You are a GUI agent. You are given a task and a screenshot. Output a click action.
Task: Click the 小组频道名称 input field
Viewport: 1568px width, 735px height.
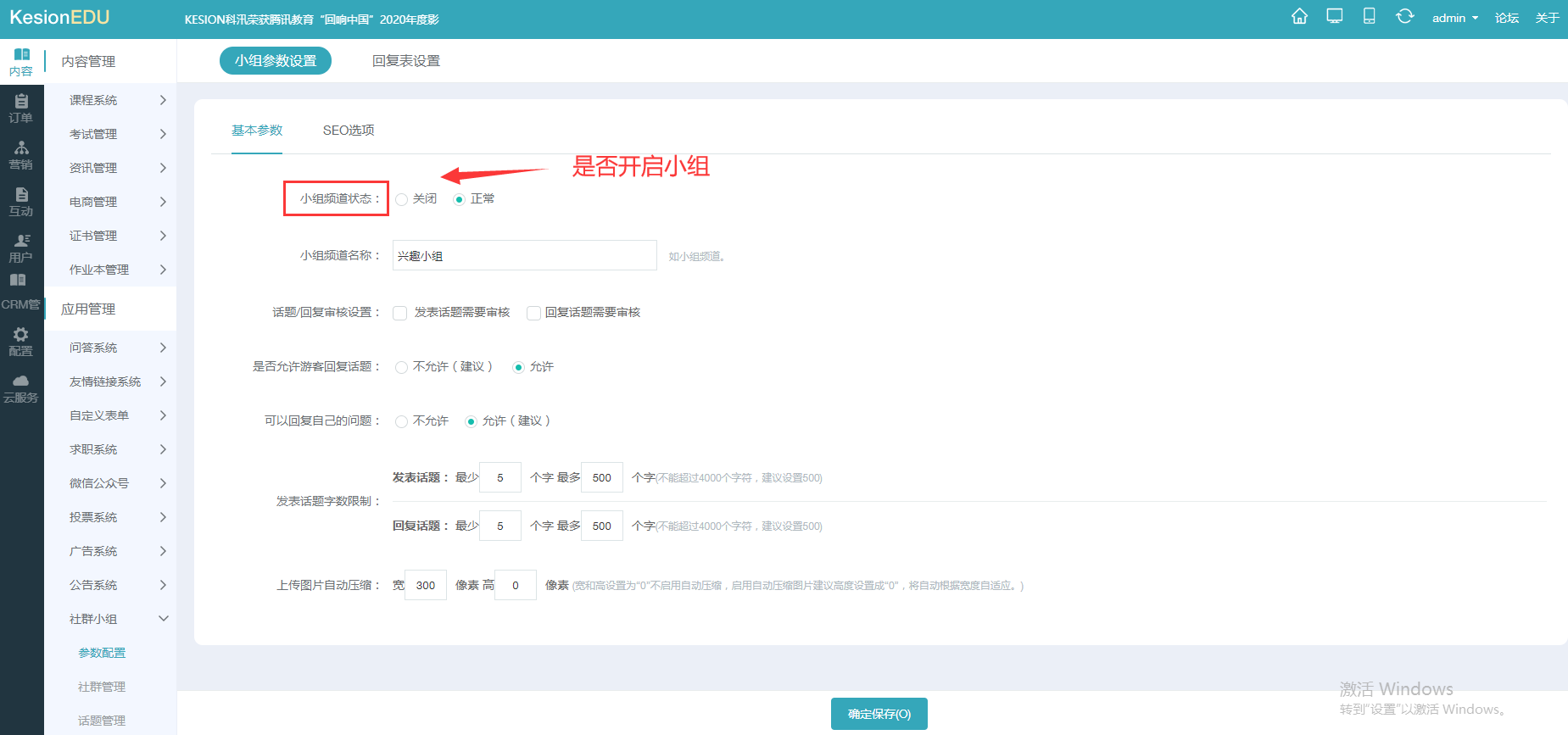coord(524,255)
